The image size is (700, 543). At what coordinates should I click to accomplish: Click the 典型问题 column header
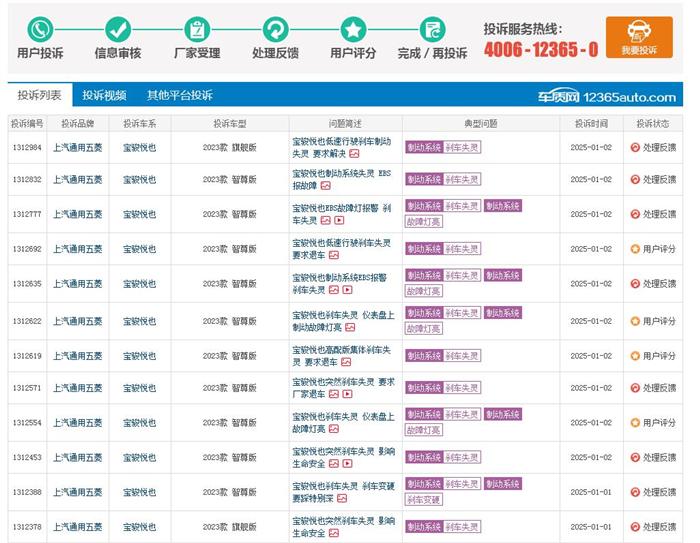click(481, 124)
